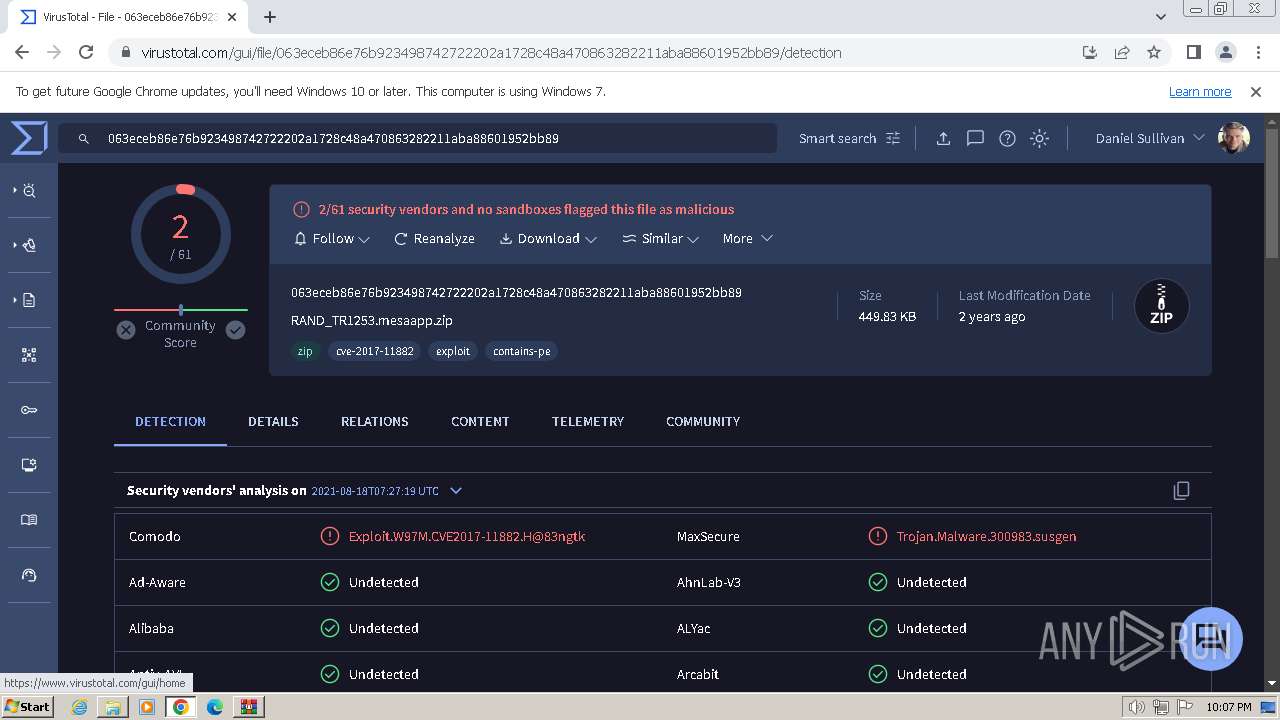
Task: Open the API key sidebar icon
Action: [x=29, y=410]
